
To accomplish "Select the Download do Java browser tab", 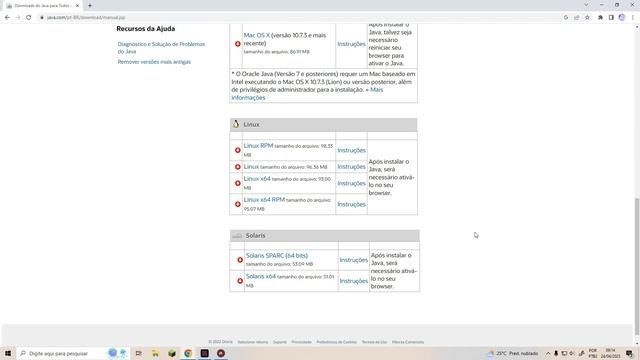I will pyautogui.click(x=41, y=6).
